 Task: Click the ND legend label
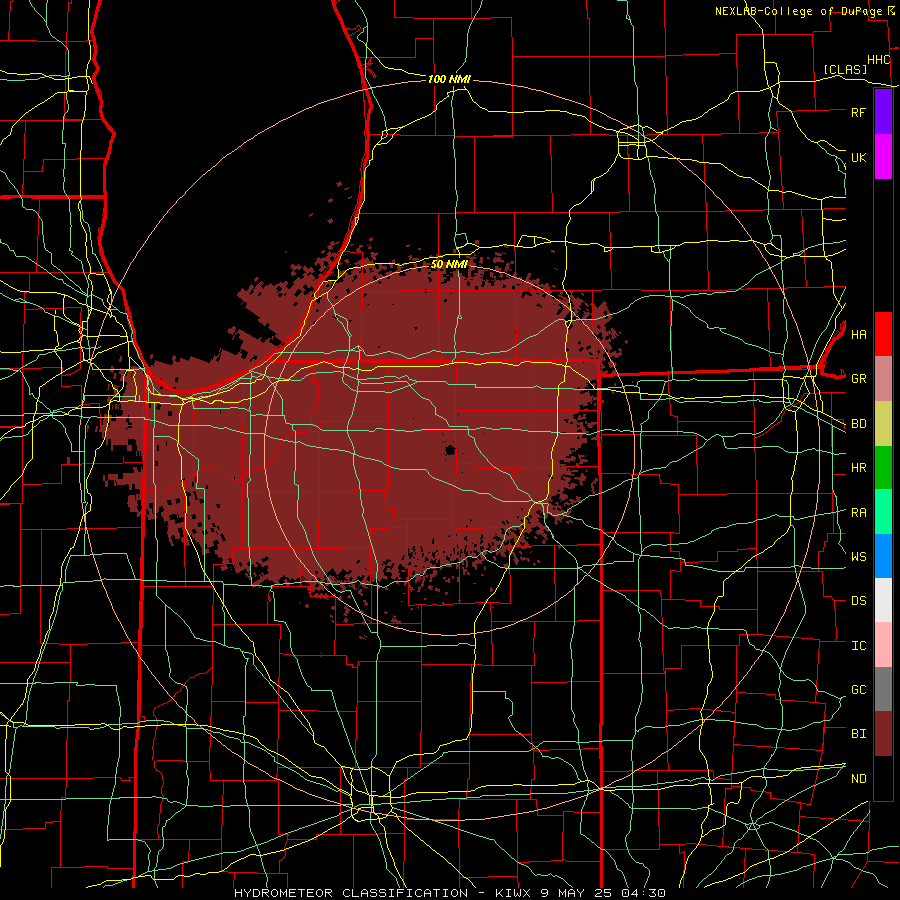coord(858,779)
